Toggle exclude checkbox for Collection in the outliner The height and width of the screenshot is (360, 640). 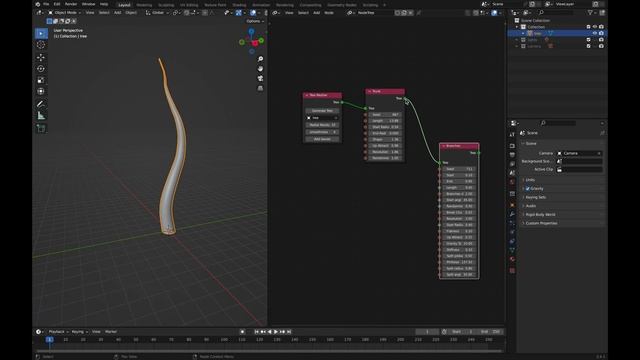(589, 27)
